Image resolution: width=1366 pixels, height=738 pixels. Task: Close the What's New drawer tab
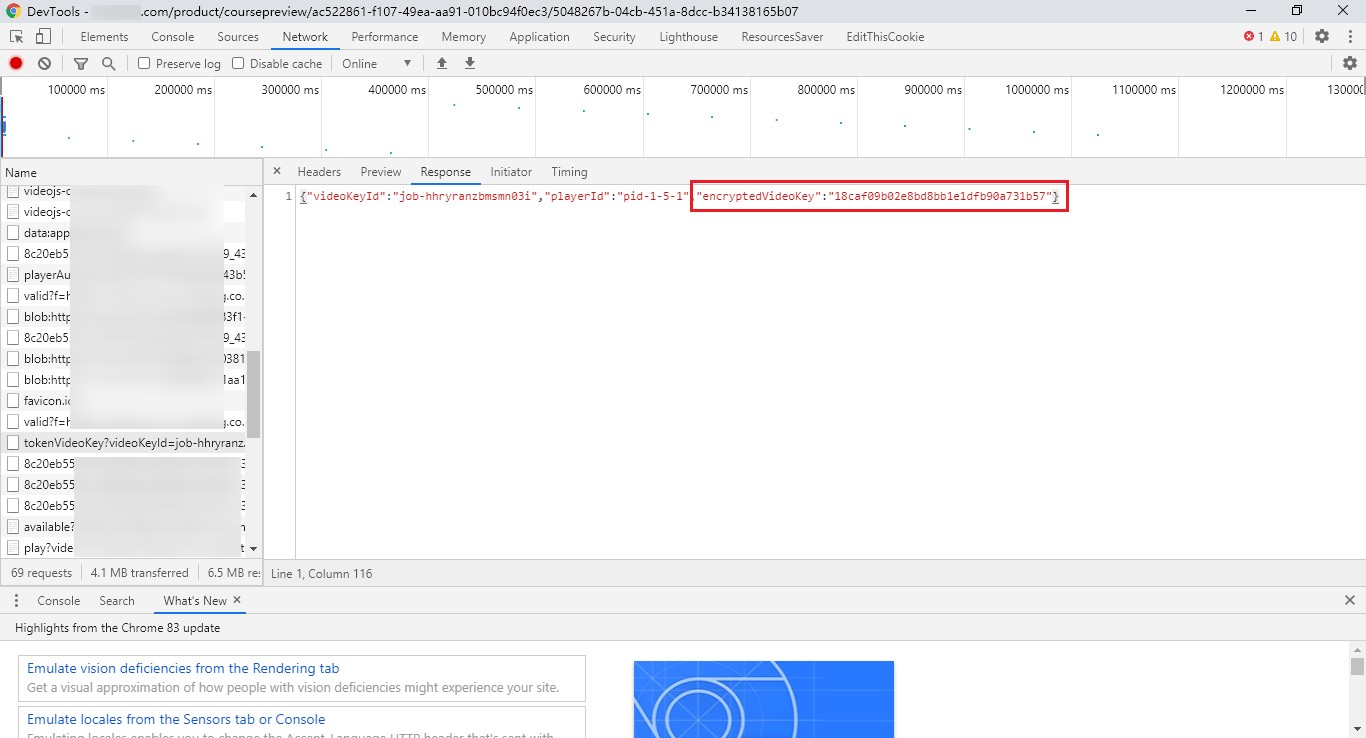tap(237, 600)
